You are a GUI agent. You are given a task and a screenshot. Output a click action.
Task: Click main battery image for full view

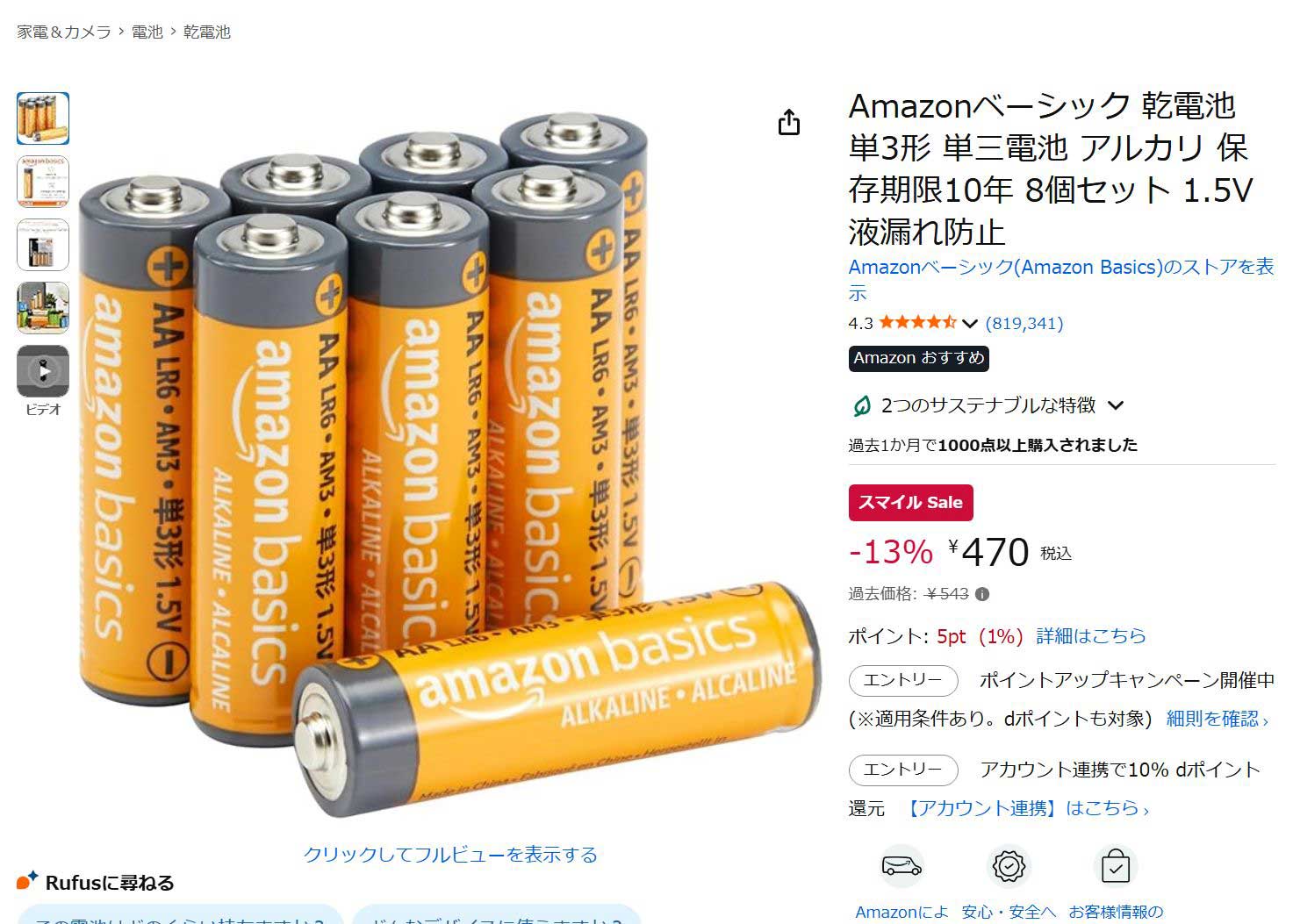tap(450, 465)
